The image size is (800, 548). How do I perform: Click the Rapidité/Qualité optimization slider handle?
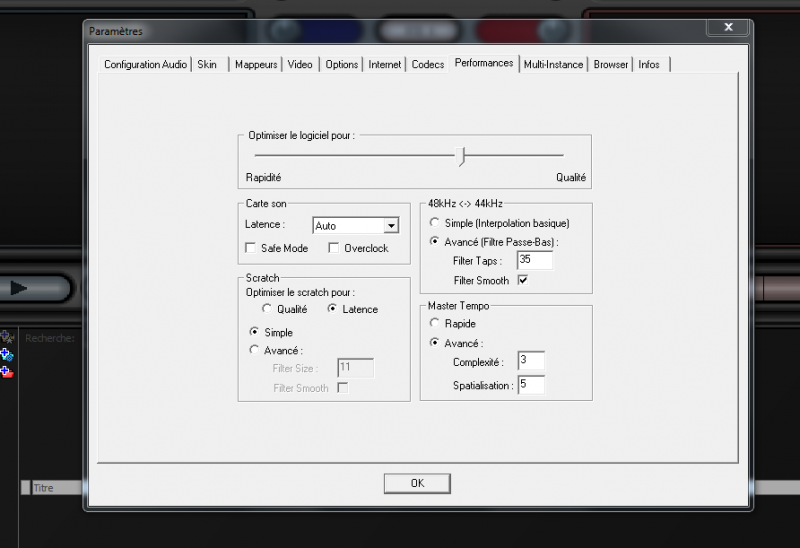point(462,156)
